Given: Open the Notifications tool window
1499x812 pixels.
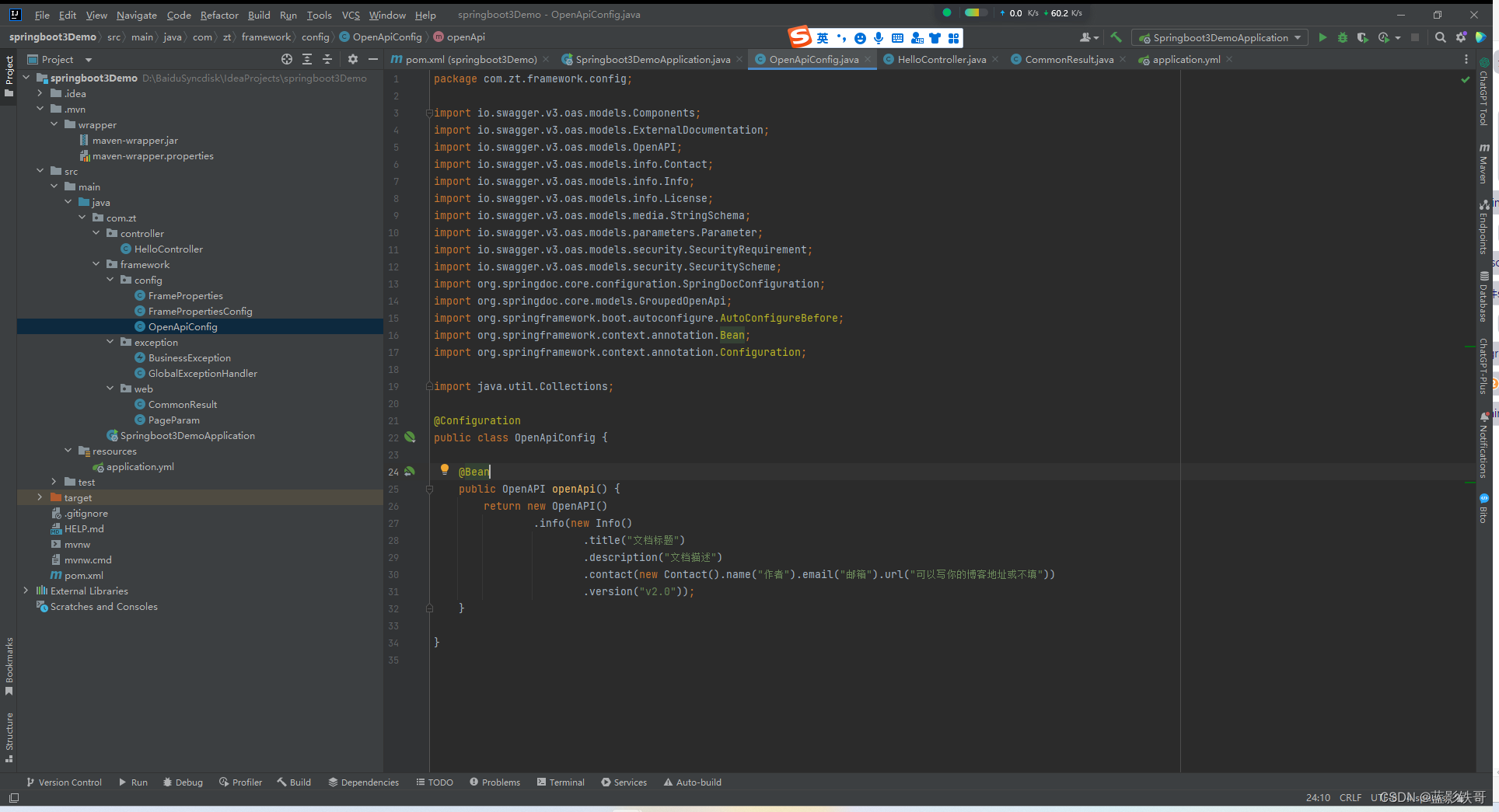Looking at the screenshot, I should [1483, 444].
